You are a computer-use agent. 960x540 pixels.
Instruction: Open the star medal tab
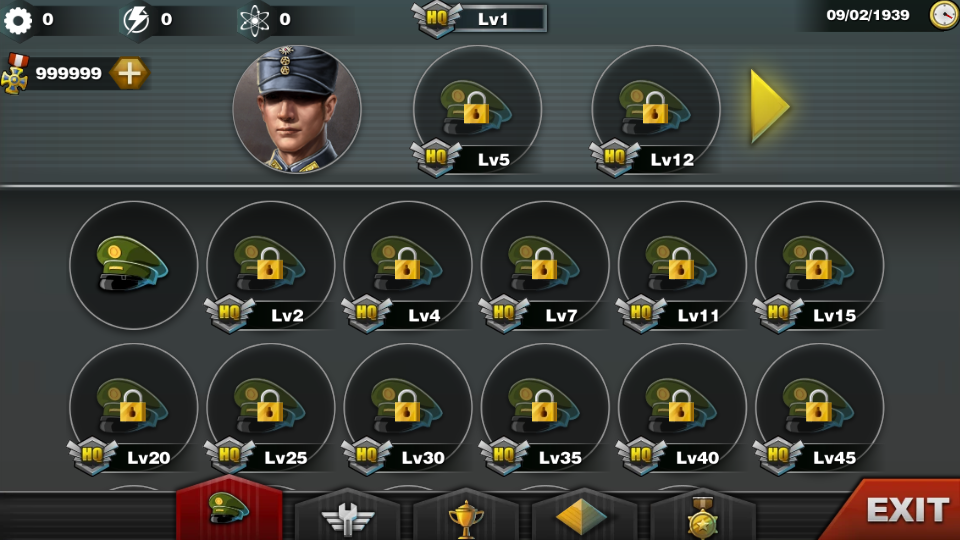point(702,516)
